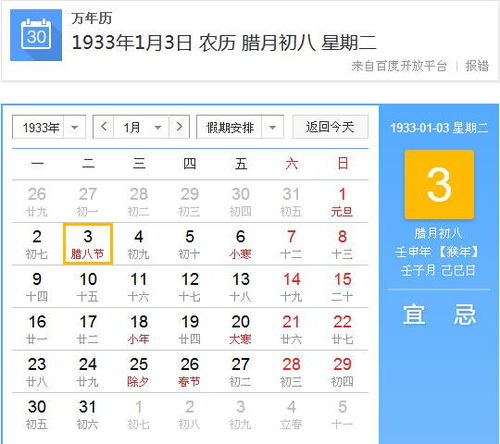The image size is (500, 444).
Task: Click the large orange 3 date tile
Action: click(439, 185)
